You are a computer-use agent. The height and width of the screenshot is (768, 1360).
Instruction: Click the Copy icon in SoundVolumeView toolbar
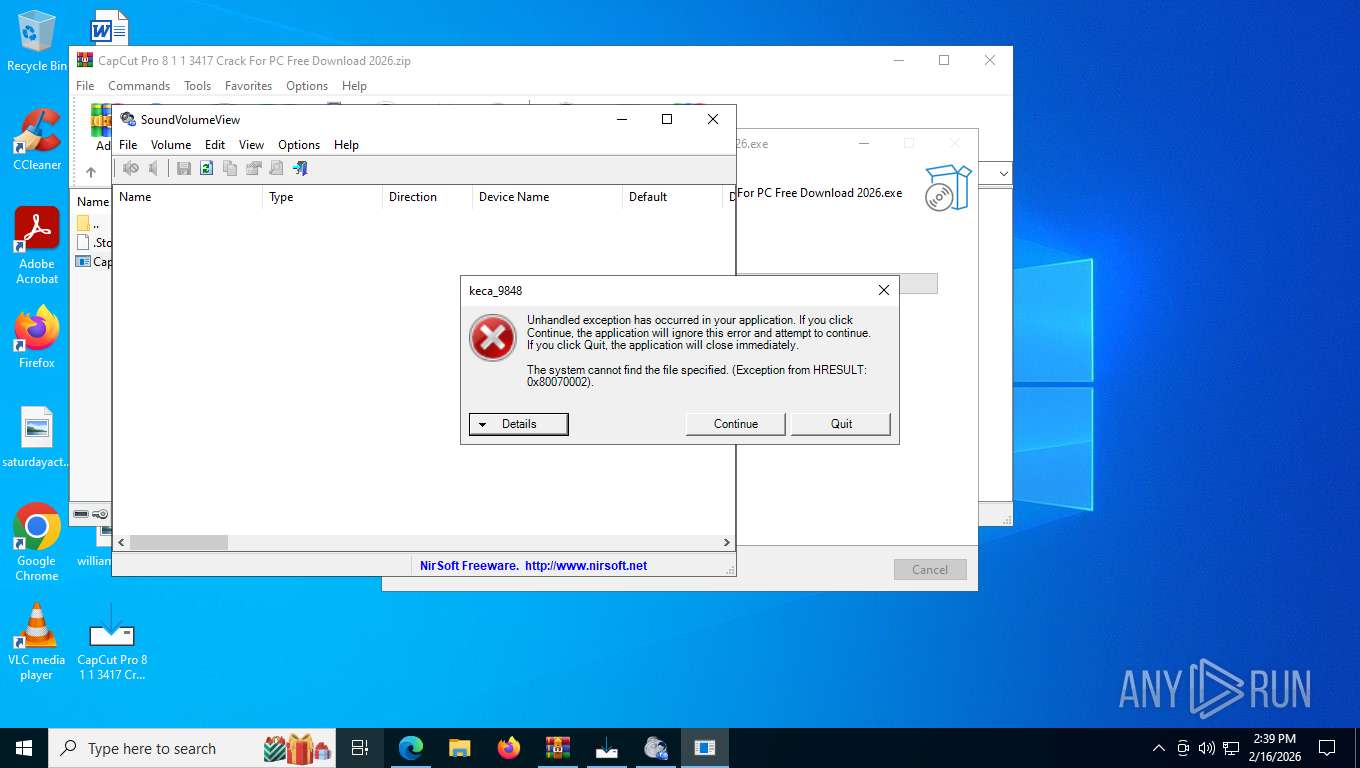(230, 169)
